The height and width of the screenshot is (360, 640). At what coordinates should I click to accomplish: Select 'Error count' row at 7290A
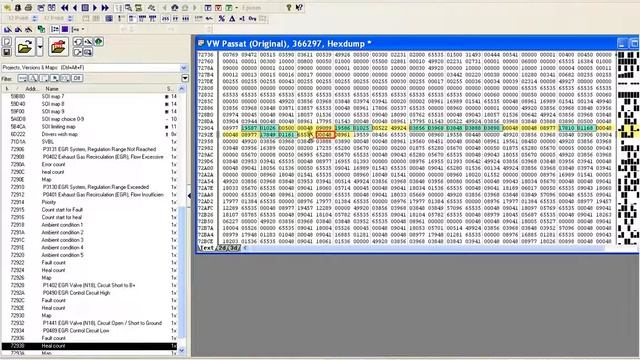coord(89,164)
